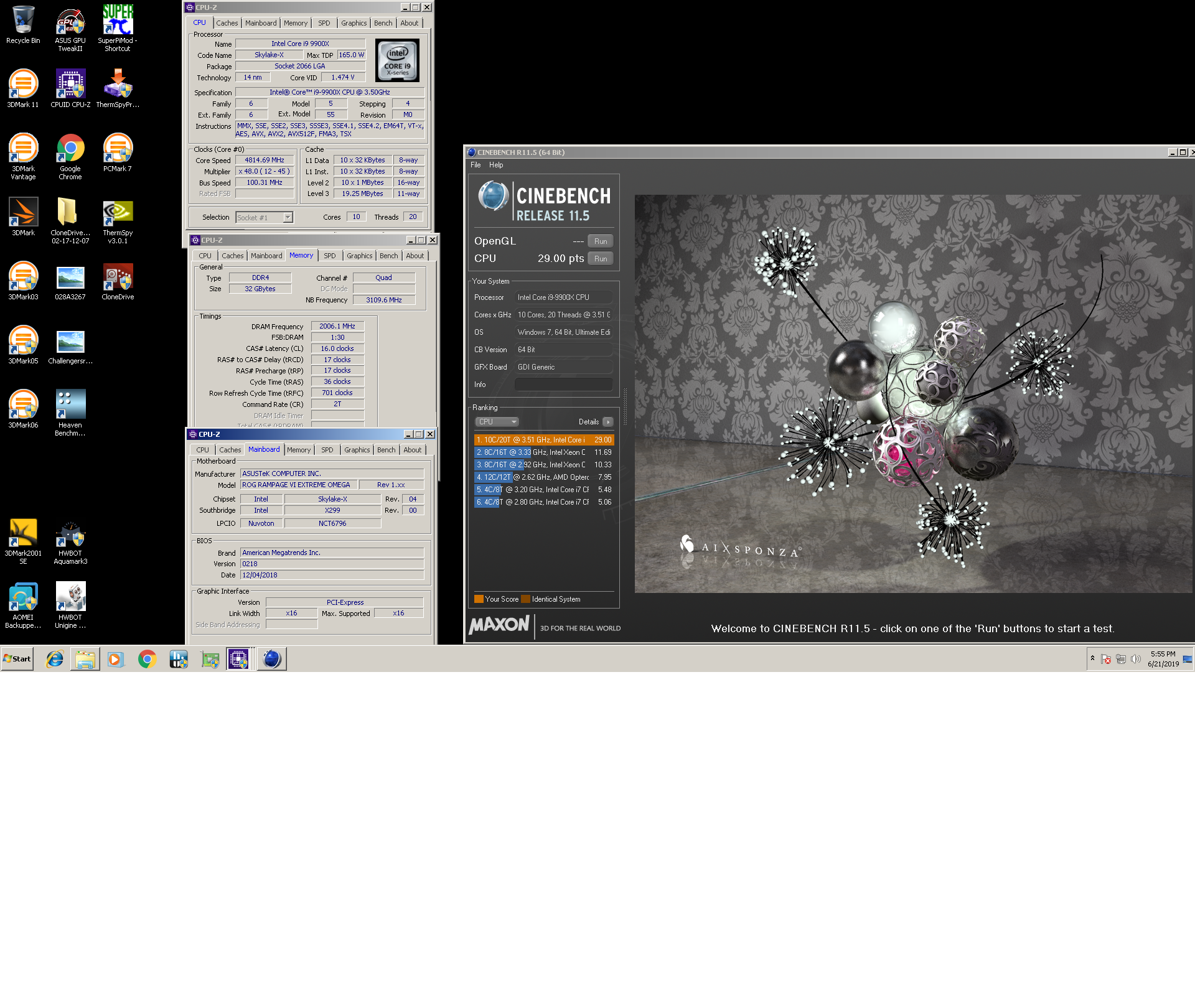Expand the Socket #1 selection dropdown
This screenshot has height=1008, width=1195.
288,217
